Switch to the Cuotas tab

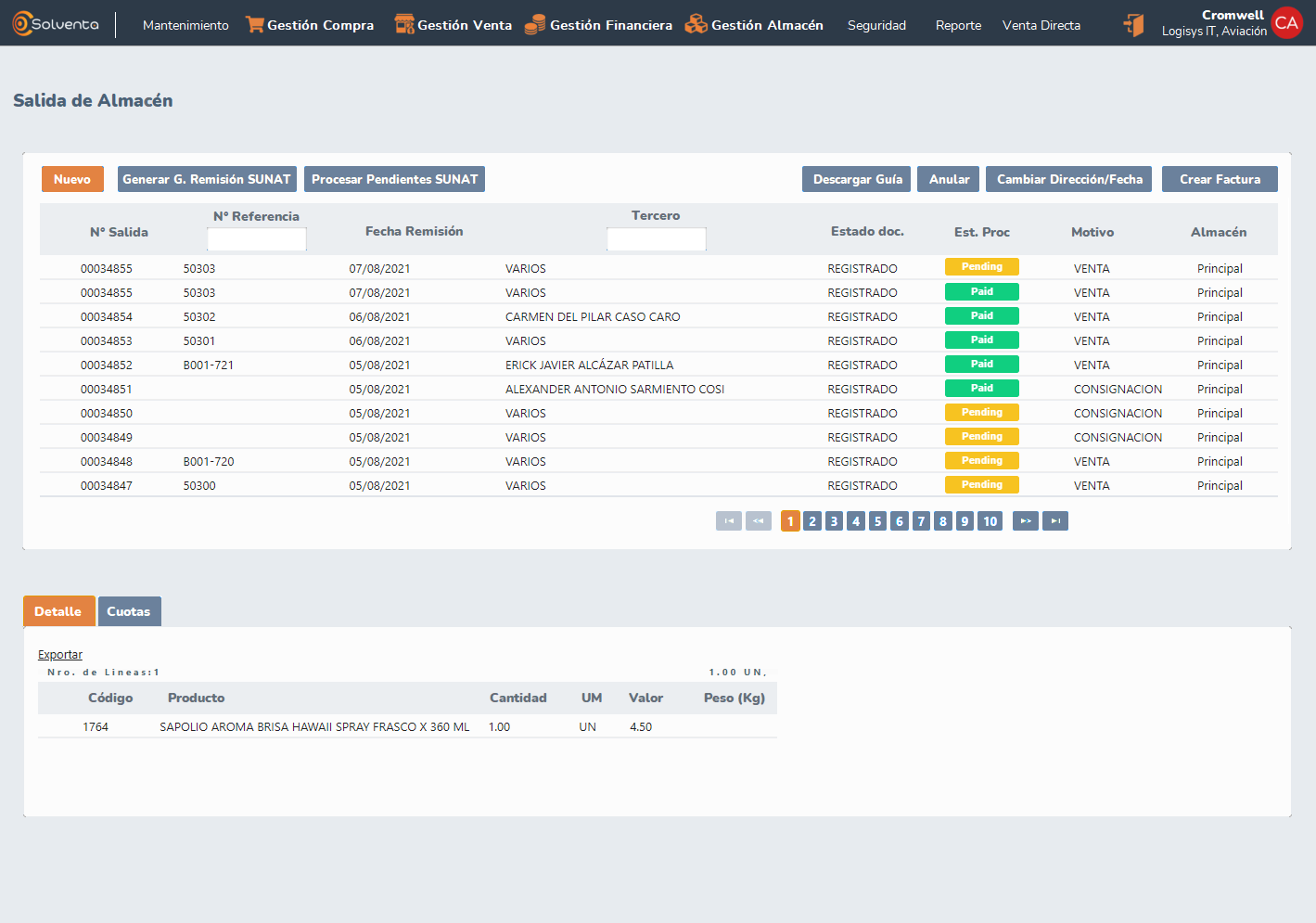129,611
